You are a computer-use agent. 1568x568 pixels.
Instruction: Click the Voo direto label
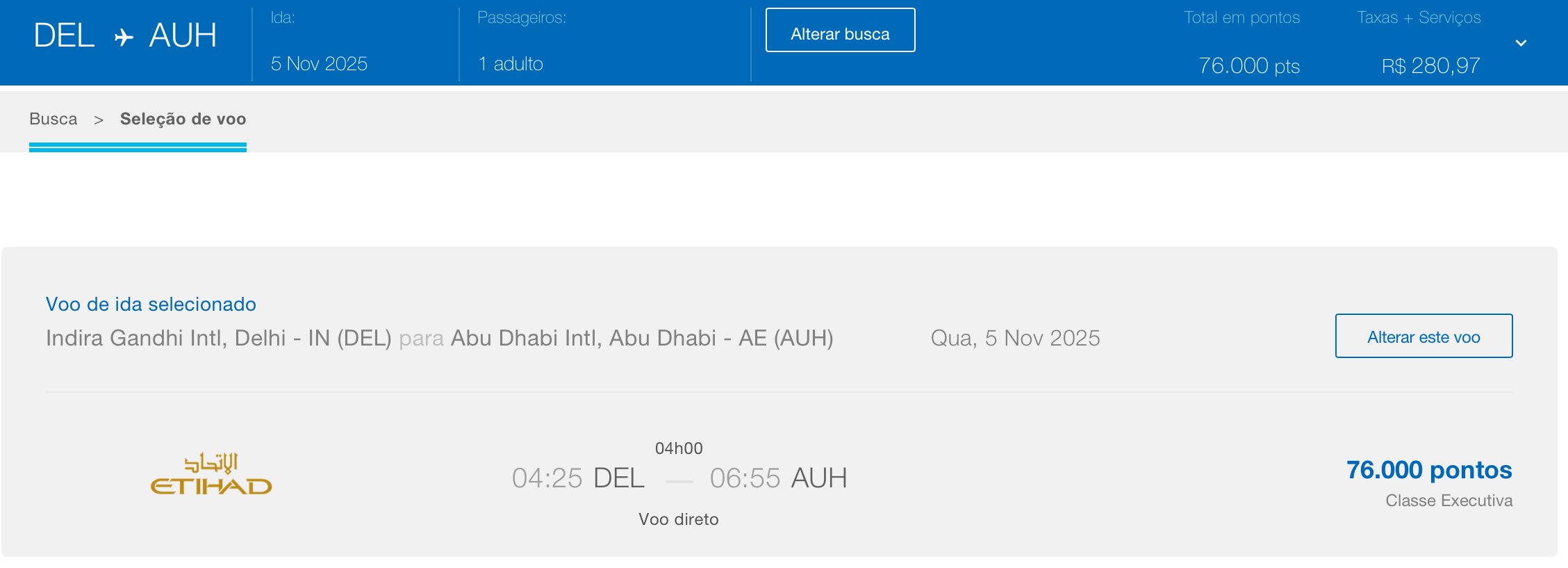tap(678, 519)
